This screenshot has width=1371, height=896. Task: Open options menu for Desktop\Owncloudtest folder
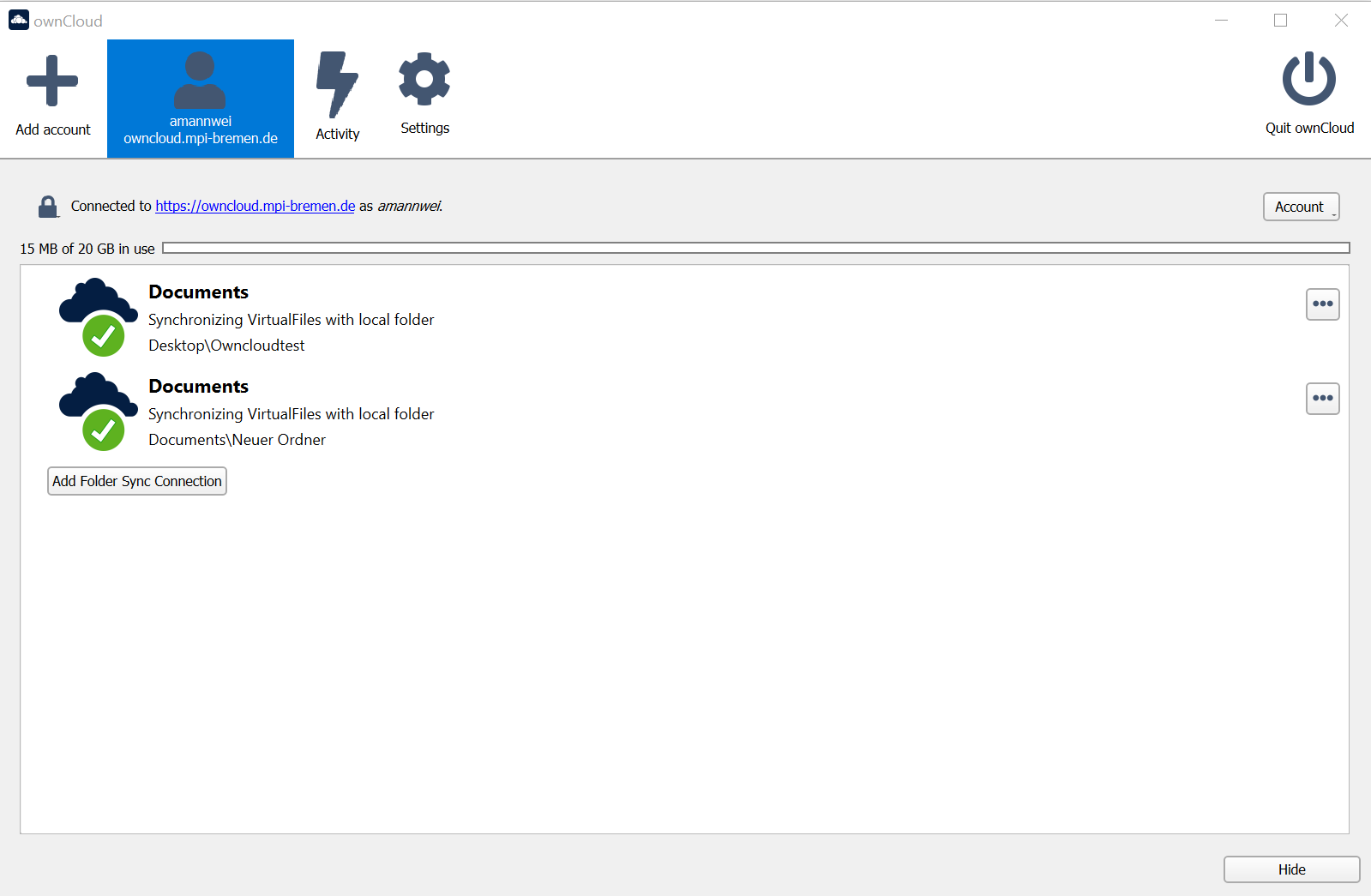[x=1323, y=304]
